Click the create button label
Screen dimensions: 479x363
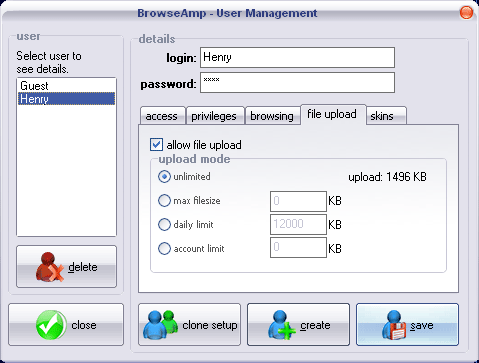(x=315, y=325)
